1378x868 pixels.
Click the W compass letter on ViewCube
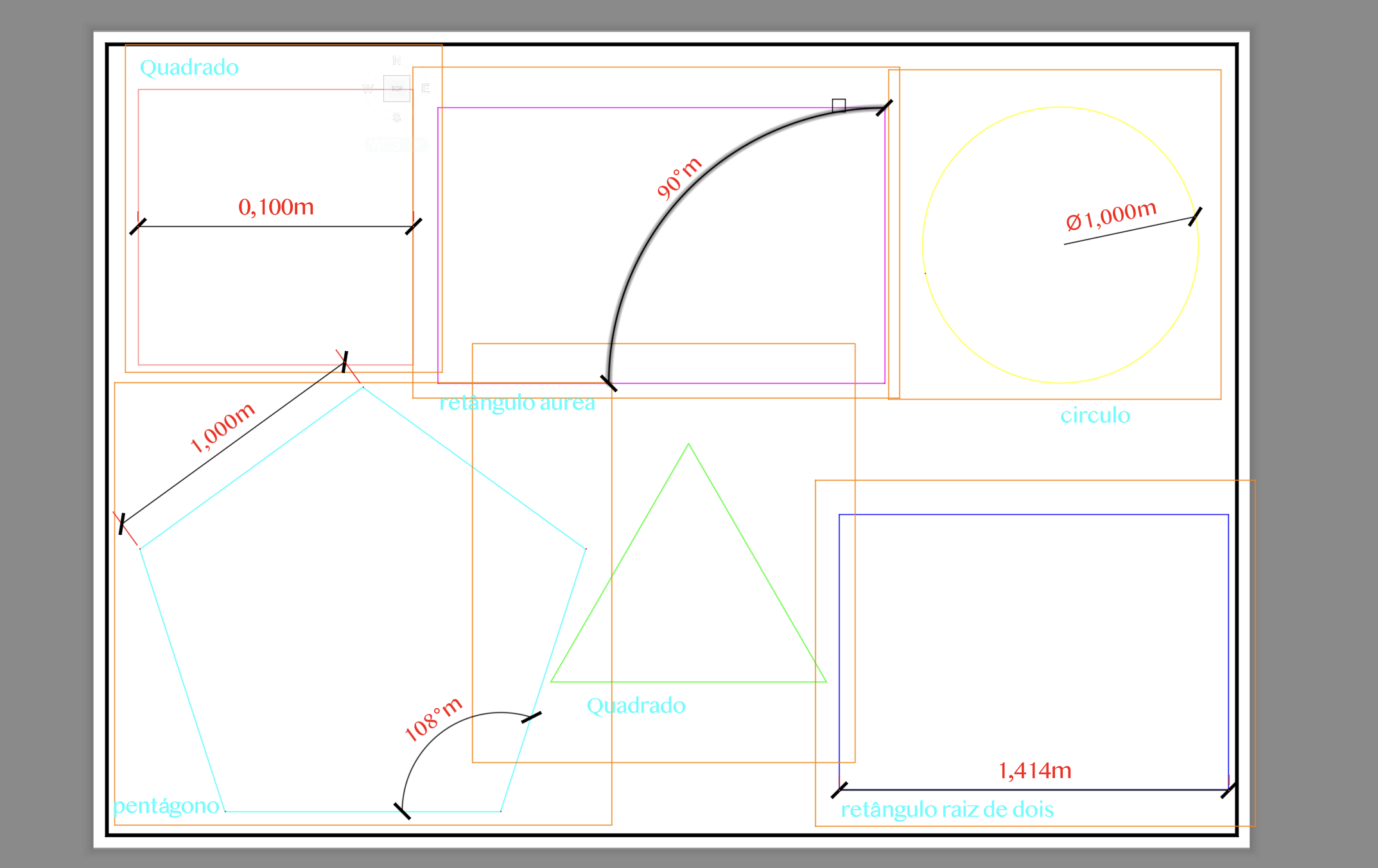point(368,89)
